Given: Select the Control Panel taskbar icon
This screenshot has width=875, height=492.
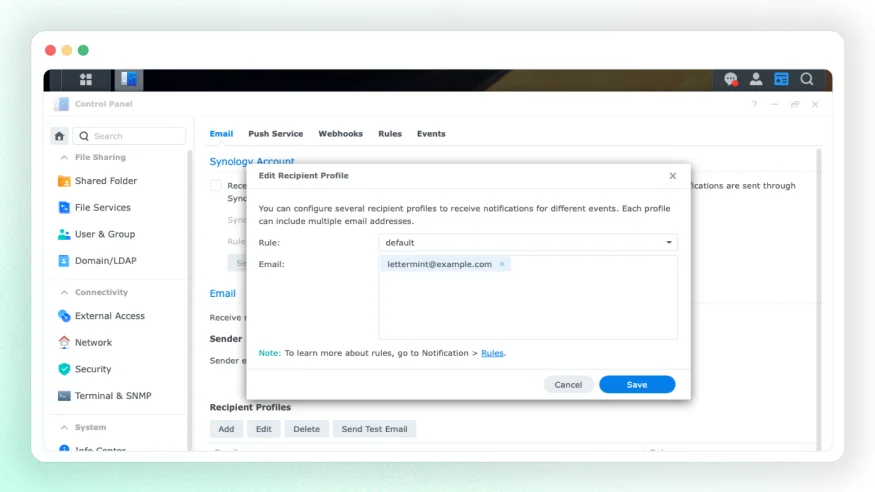Looking at the screenshot, I should pyautogui.click(x=129, y=79).
